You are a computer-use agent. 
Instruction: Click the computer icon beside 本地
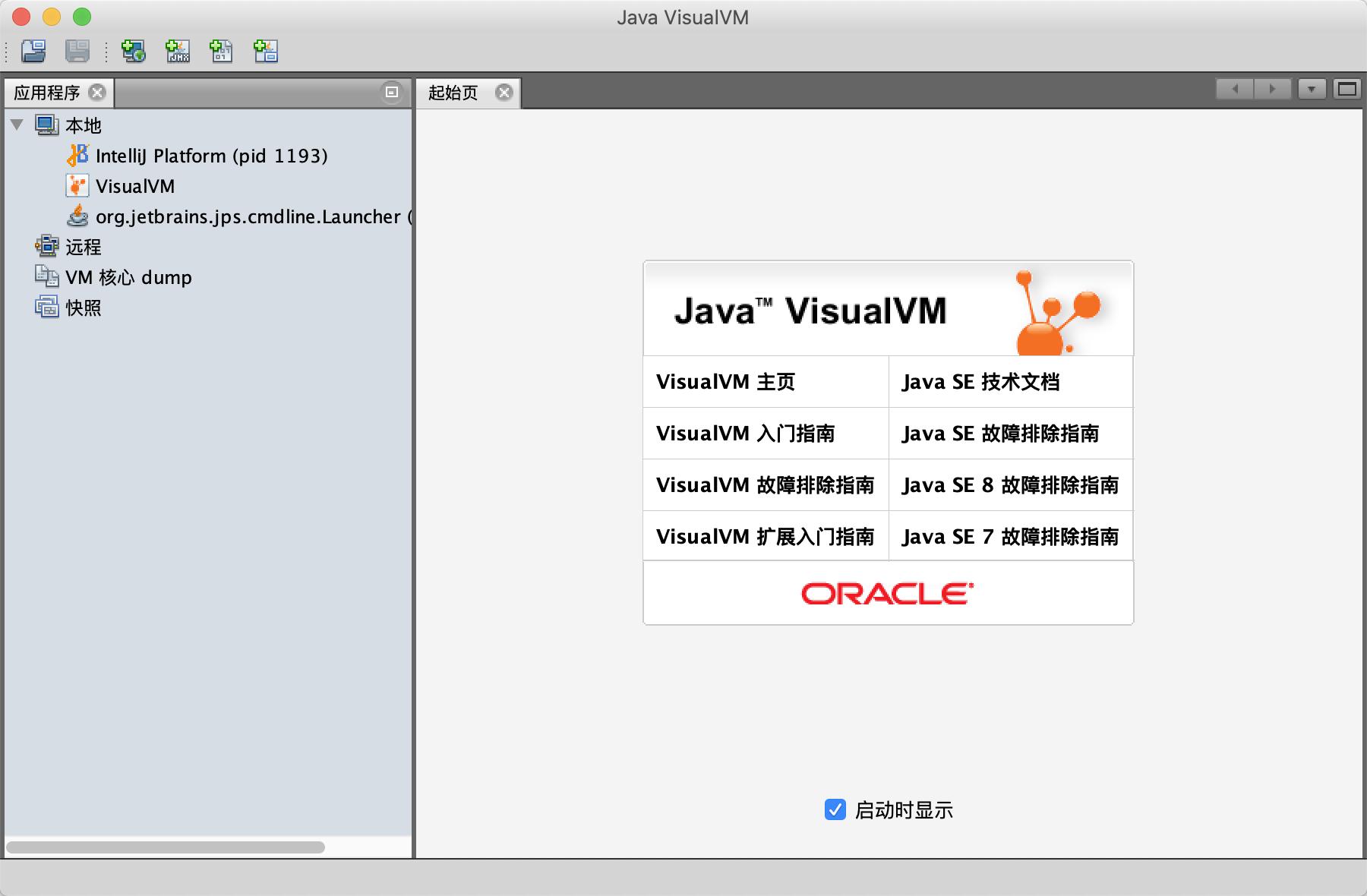click(47, 125)
